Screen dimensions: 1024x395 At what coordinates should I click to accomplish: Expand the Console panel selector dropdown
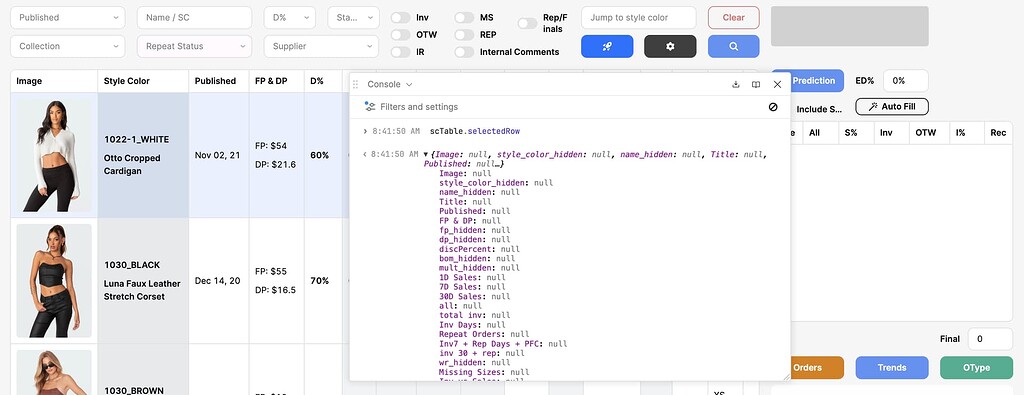coord(390,84)
